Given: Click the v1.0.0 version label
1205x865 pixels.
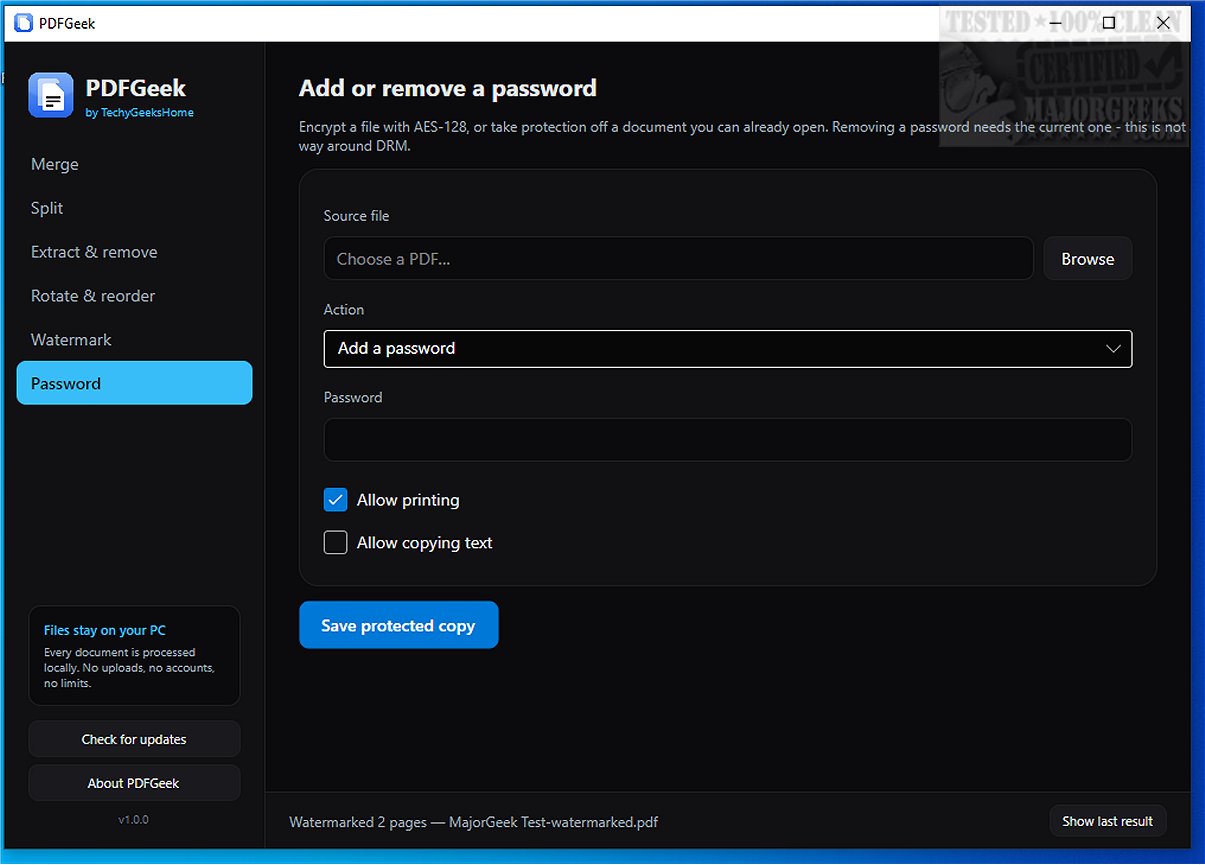Looking at the screenshot, I should coord(134,820).
